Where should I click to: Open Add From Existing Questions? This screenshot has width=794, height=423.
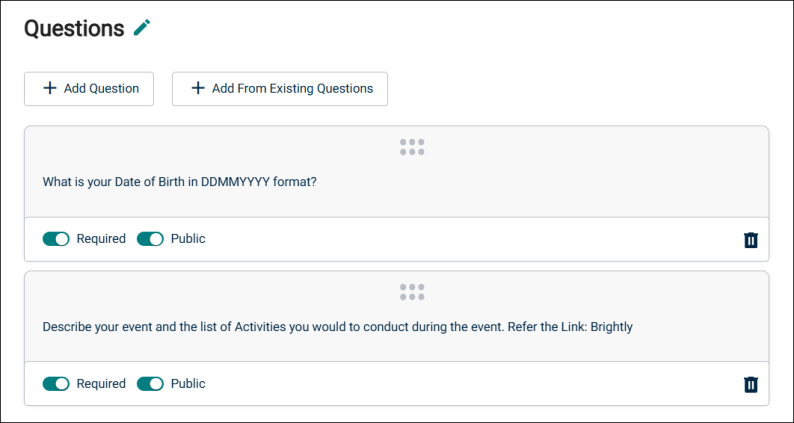pos(280,89)
